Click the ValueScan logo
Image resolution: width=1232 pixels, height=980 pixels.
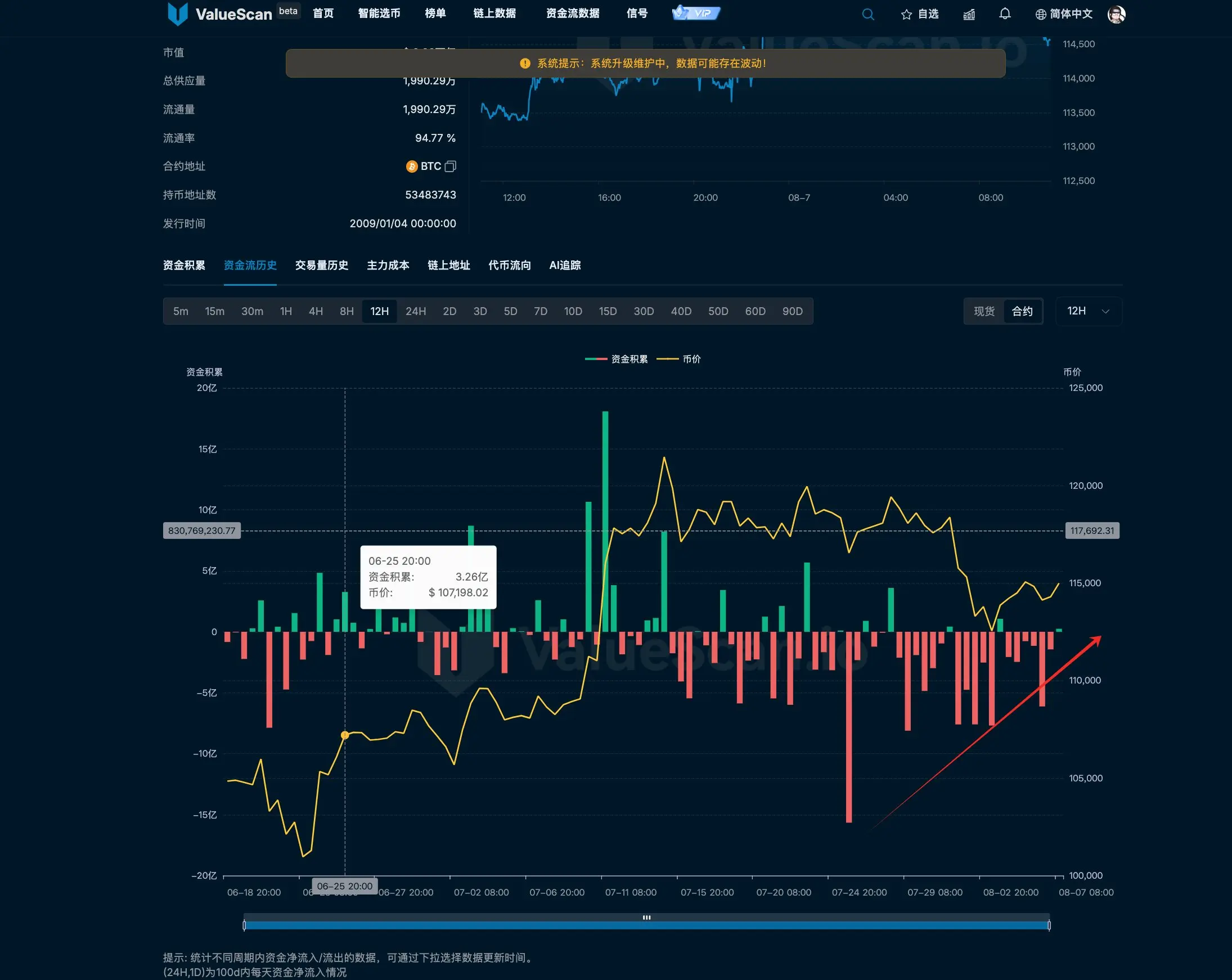[220, 14]
